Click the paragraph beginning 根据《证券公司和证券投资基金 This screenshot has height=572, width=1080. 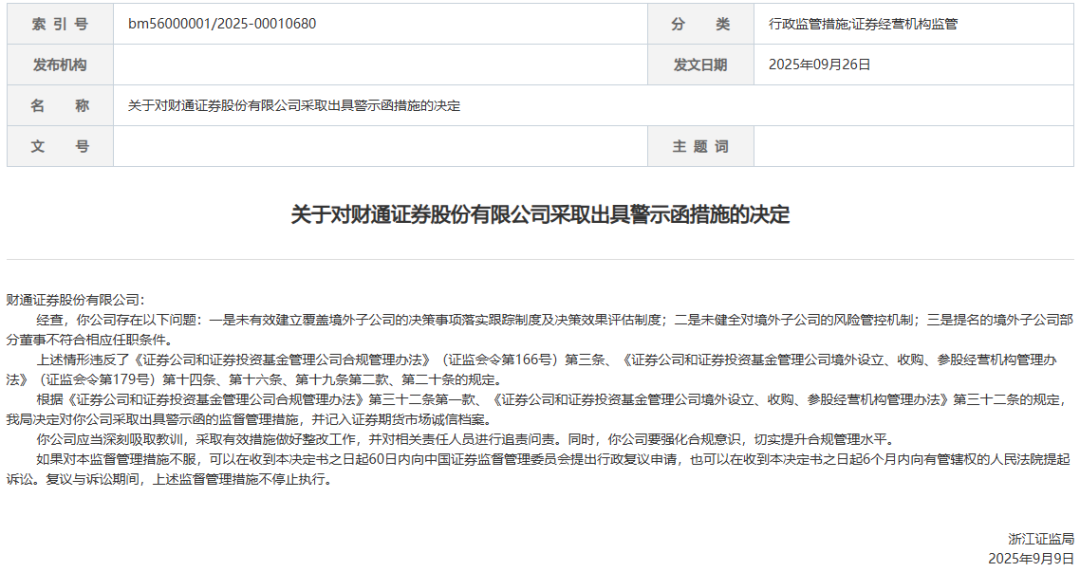pos(537,409)
